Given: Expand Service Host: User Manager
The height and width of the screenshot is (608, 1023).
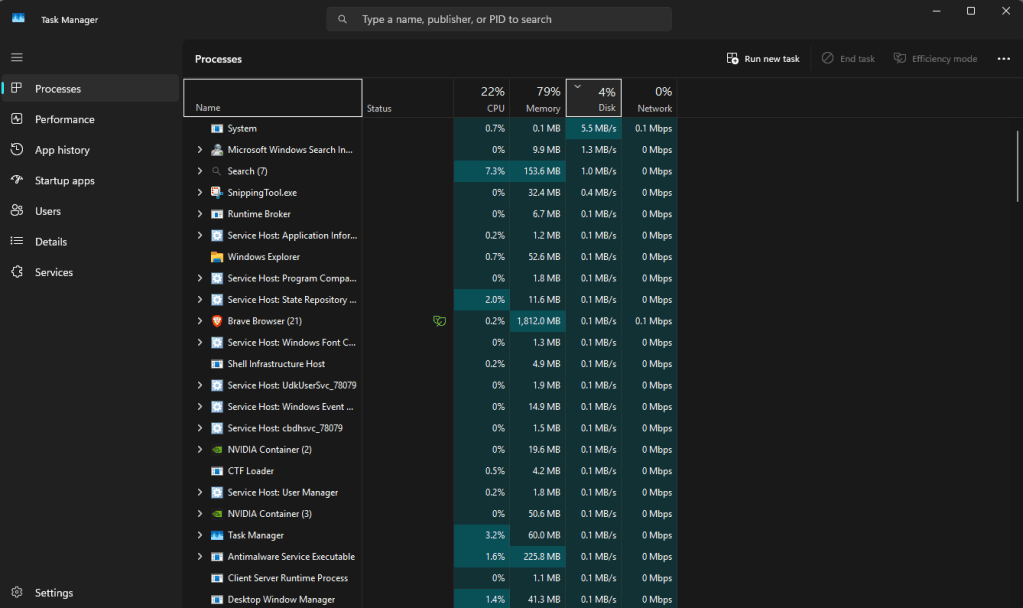Looking at the screenshot, I should 200,493.
